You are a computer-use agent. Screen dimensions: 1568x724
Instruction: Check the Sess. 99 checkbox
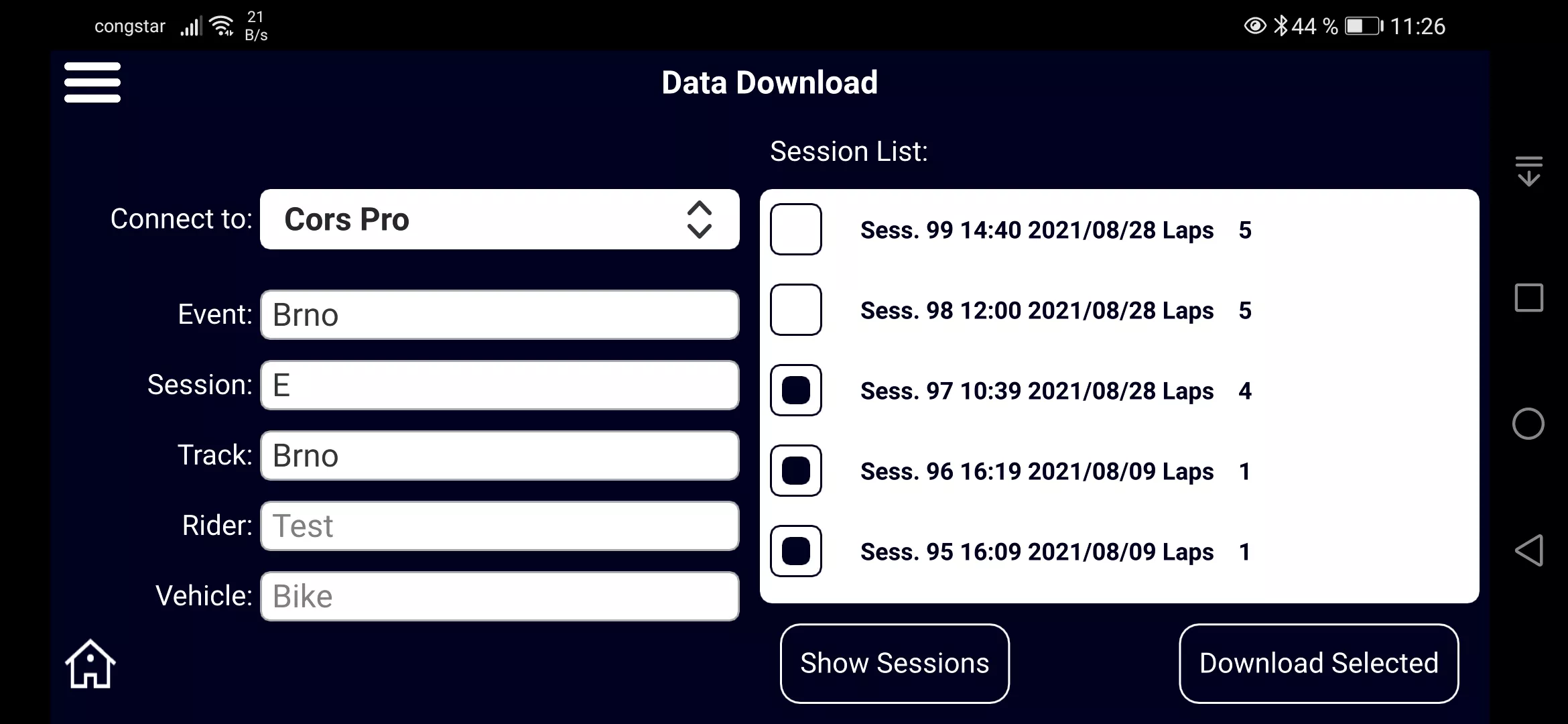pos(796,229)
